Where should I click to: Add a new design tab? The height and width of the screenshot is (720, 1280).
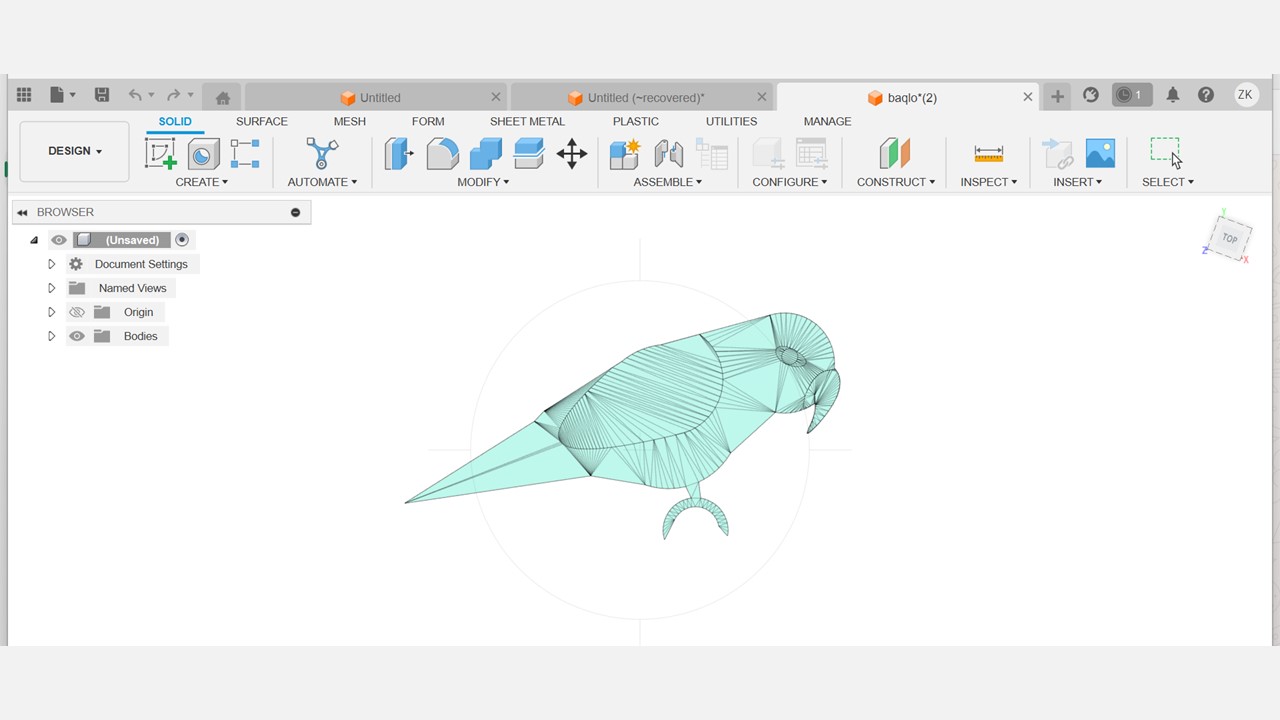(1057, 97)
